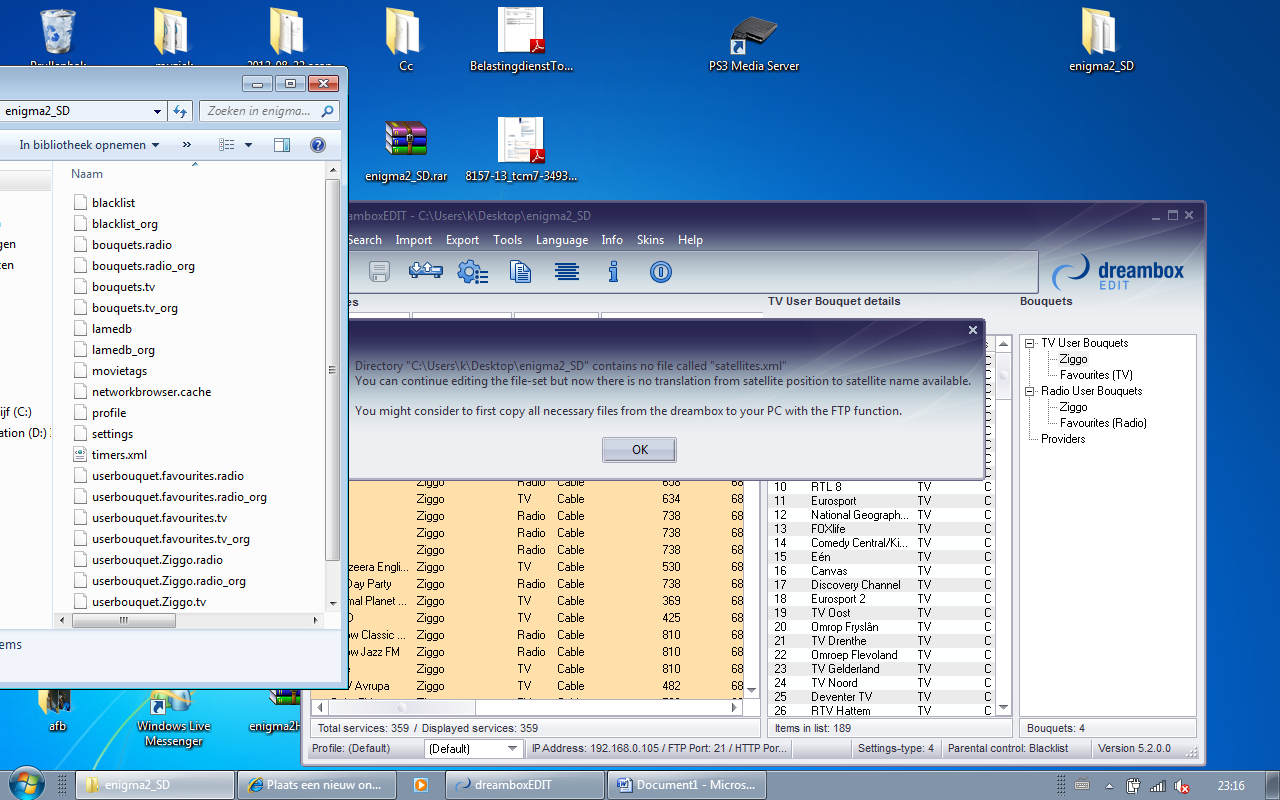This screenshot has height=800, width=1280.
Task: Show hidden tray icons arrow
Action: [1109, 785]
